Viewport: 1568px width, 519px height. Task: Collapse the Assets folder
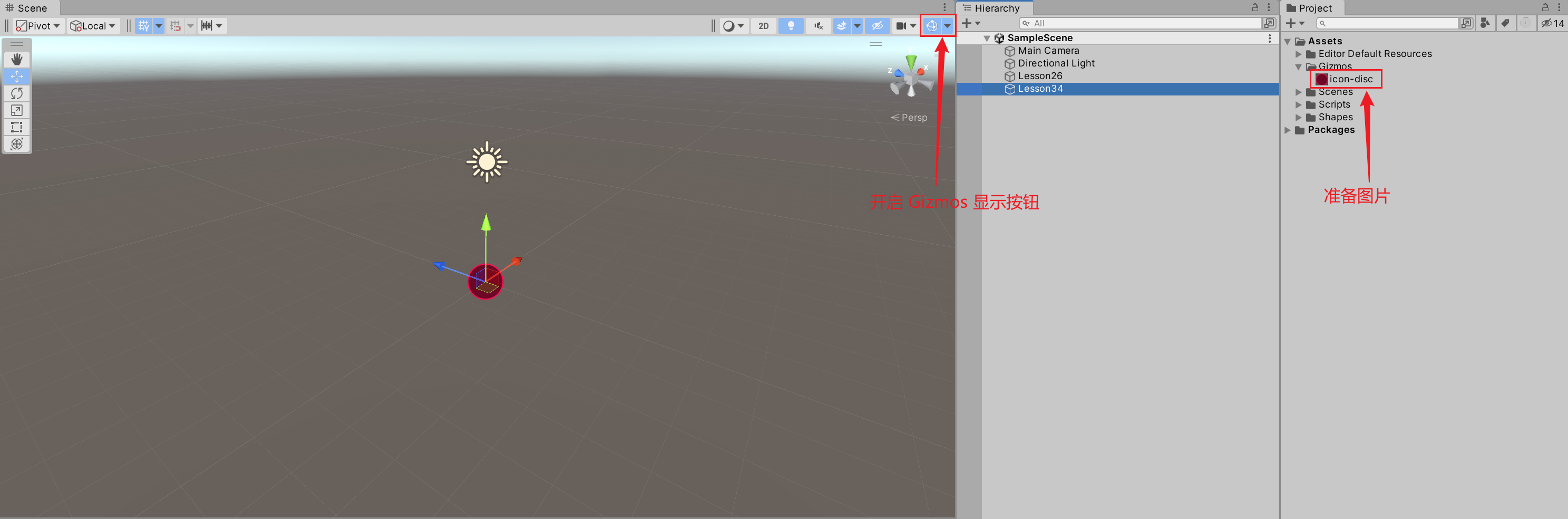tap(1288, 42)
